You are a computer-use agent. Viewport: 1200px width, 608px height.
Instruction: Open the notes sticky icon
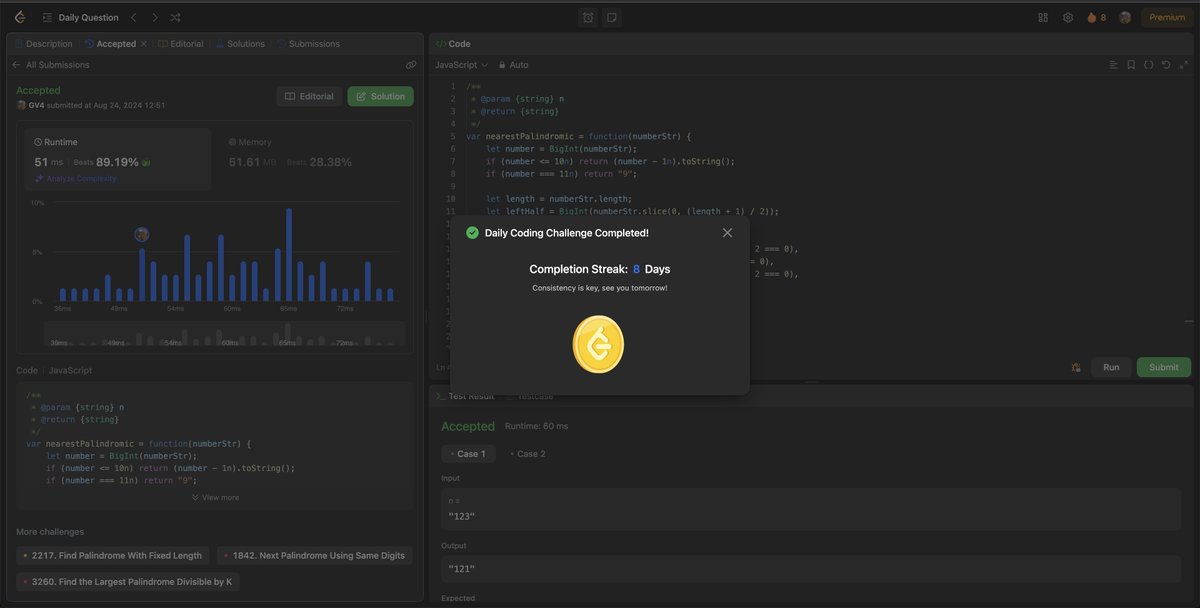click(x=611, y=17)
